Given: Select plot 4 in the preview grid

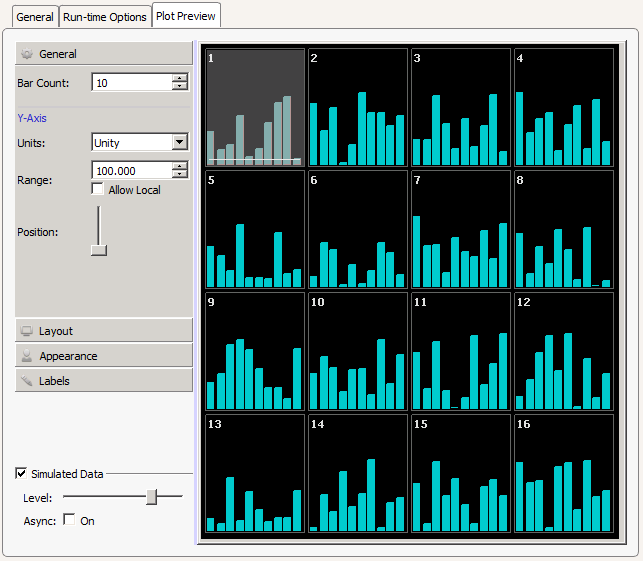Looking at the screenshot, I should point(564,107).
